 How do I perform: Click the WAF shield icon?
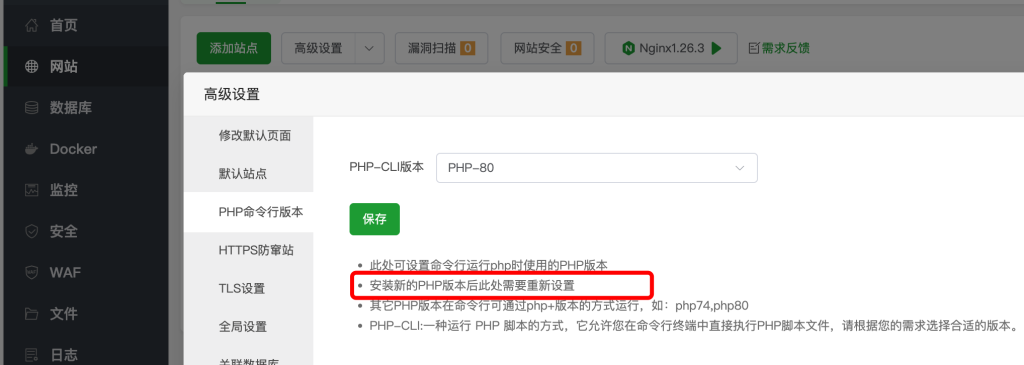click(31, 272)
